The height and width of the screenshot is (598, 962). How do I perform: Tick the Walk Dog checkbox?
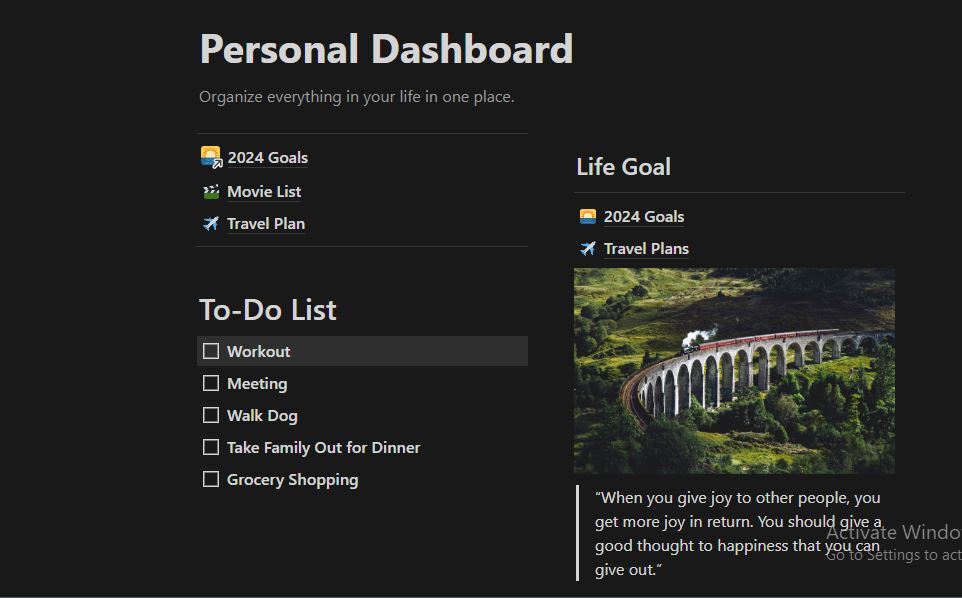211,415
